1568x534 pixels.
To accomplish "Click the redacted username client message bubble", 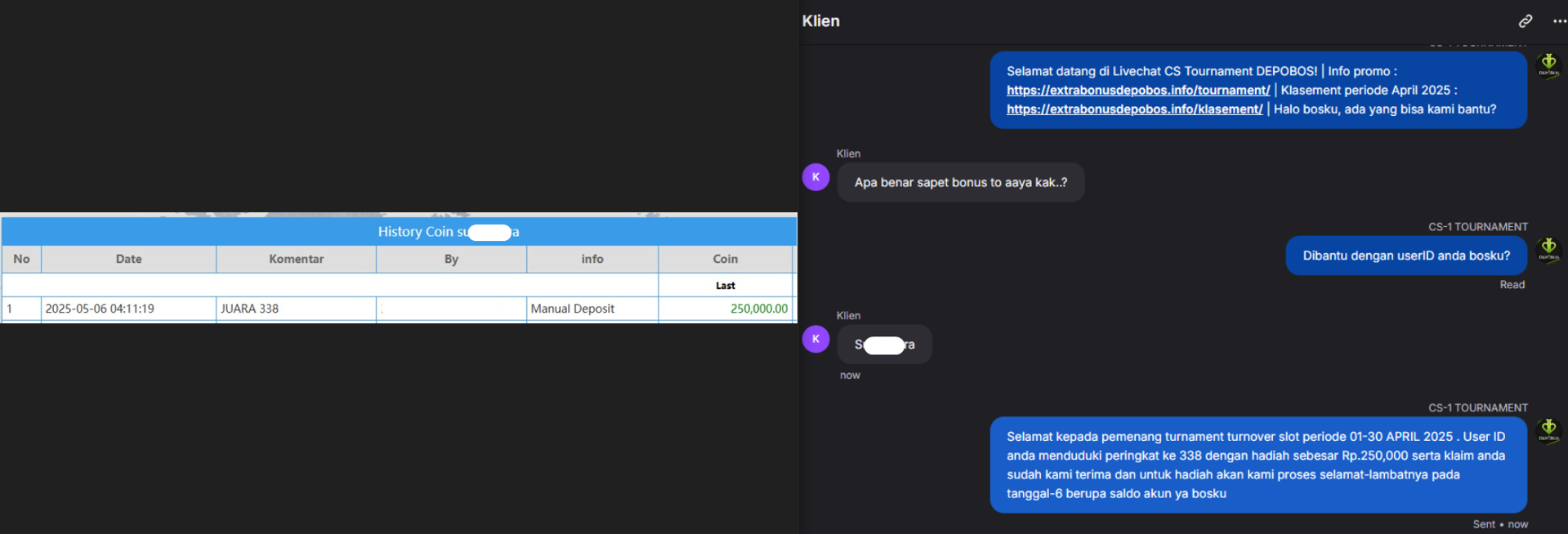I will coord(884,345).
